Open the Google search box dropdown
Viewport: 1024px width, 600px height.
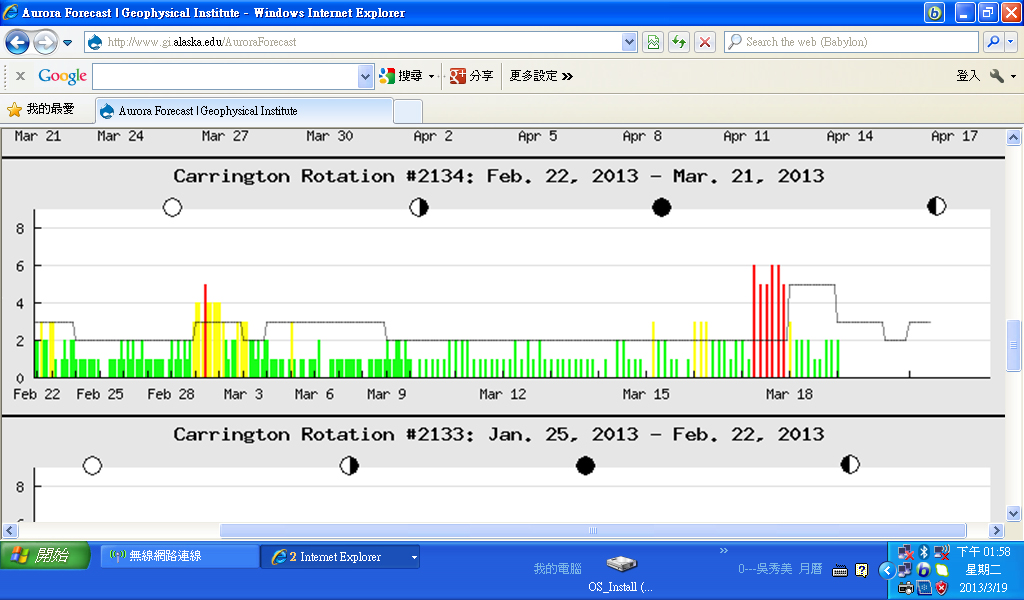click(x=365, y=76)
